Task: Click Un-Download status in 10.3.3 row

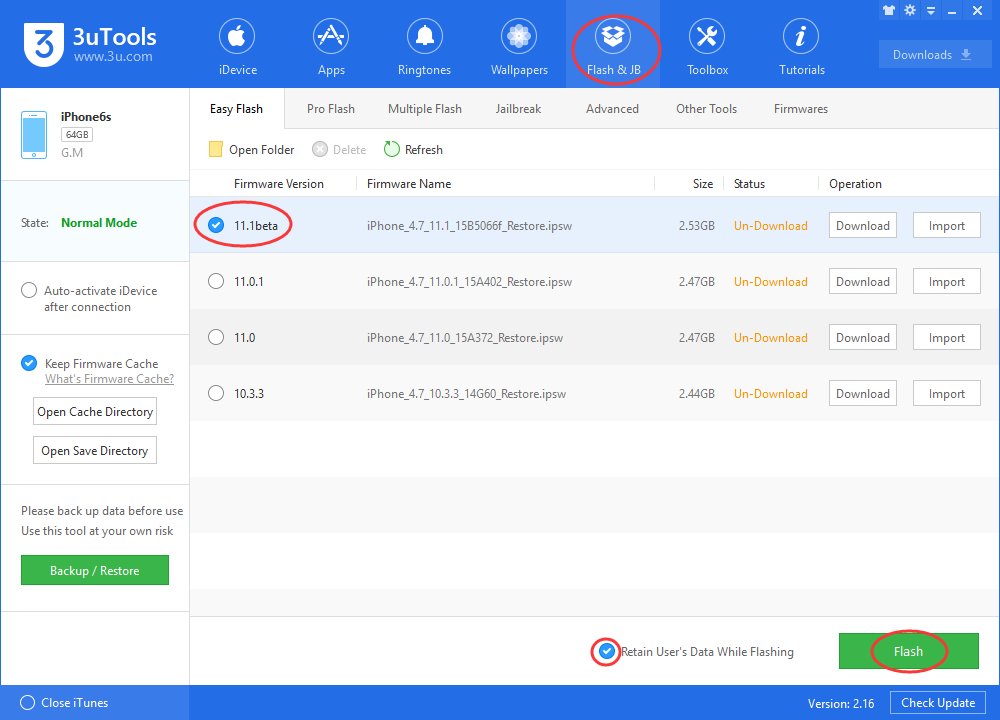Action: [x=770, y=393]
